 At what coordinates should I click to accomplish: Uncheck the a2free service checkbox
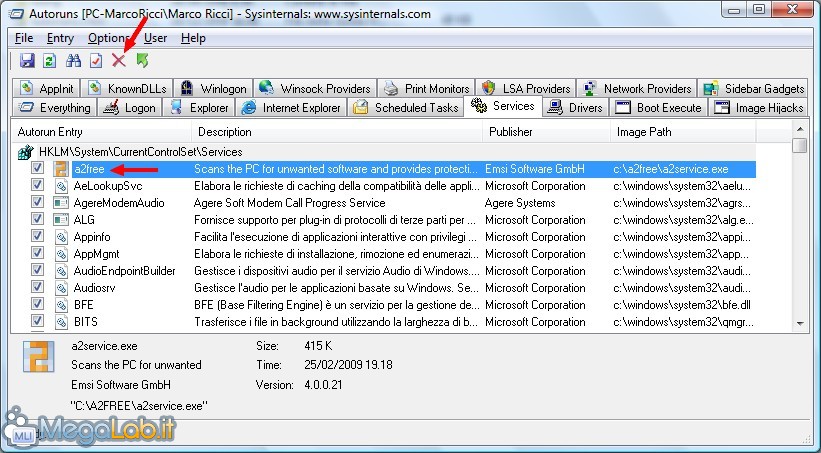(x=37, y=168)
